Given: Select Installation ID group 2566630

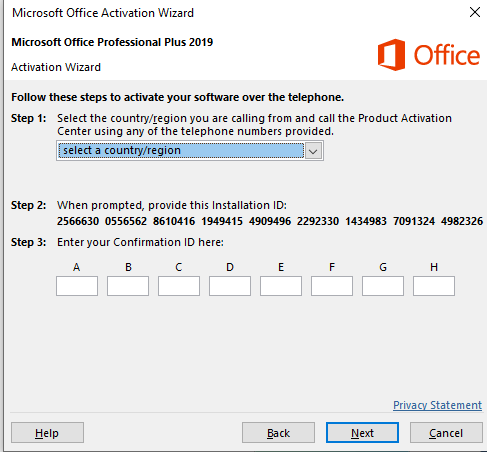Looking at the screenshot, I should click(78, 221).
